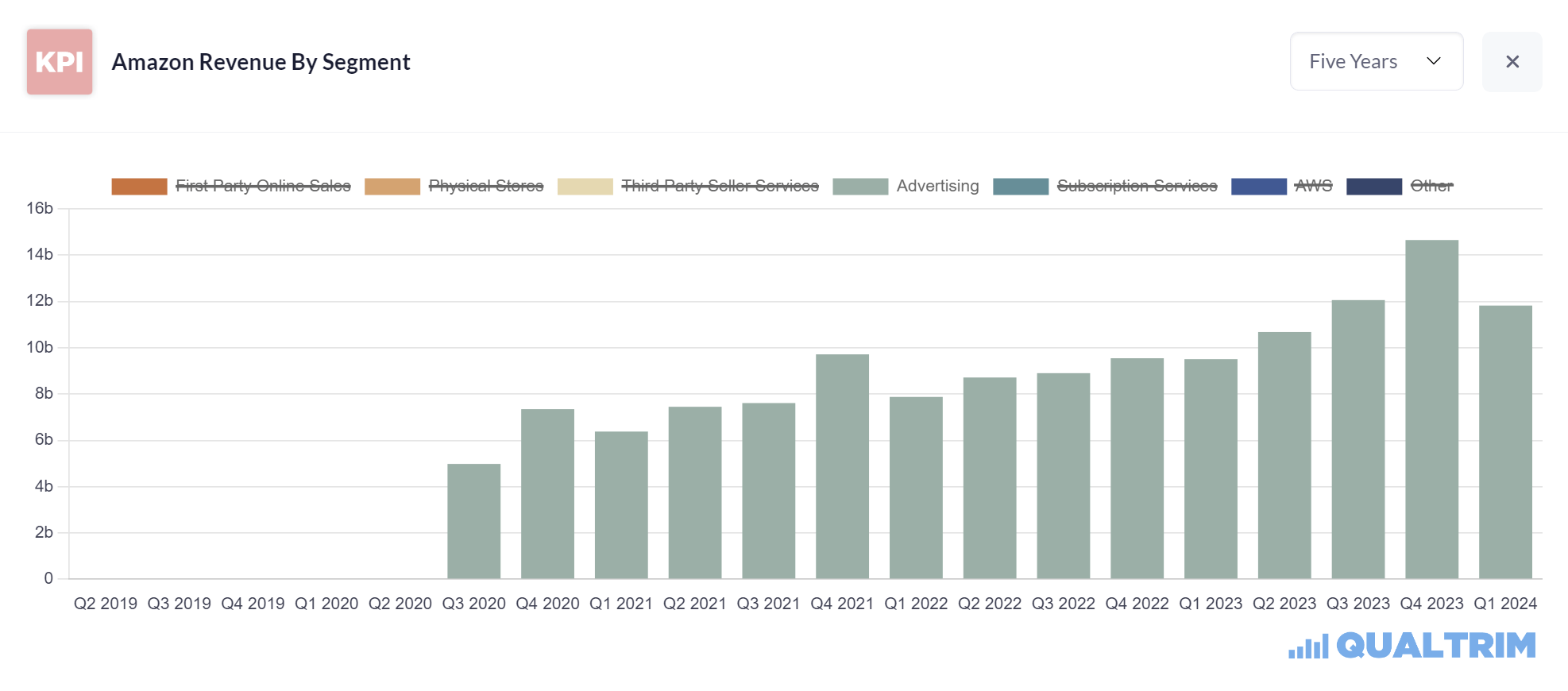Viewport: 1568px width, 691px height.
Task: Toggle Physical Stores legend label
Action: click(x=486, y=186)
